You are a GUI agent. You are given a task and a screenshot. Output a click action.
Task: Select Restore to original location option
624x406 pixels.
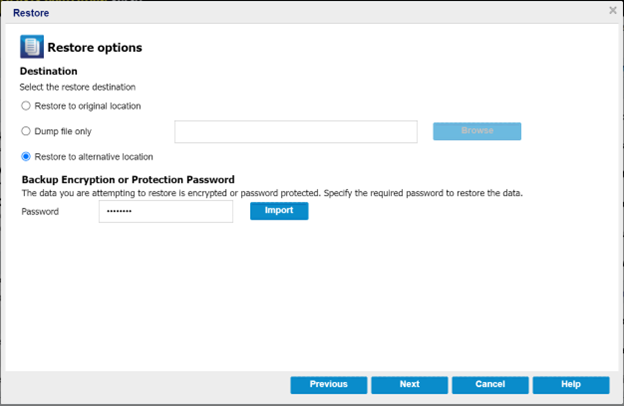[26, 106]
